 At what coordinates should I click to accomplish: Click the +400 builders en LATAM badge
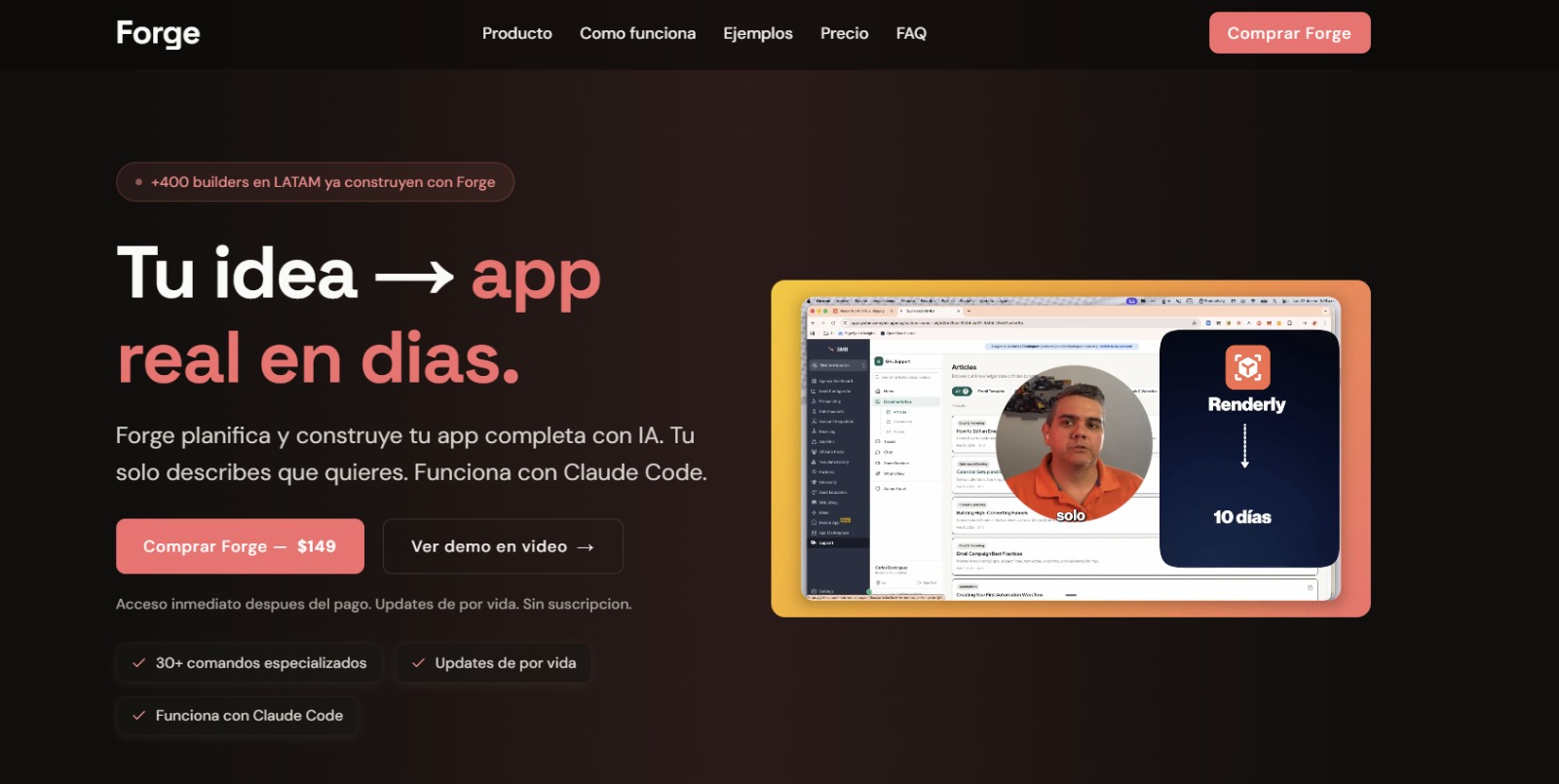pyautogui.click(x=315, y=182)
